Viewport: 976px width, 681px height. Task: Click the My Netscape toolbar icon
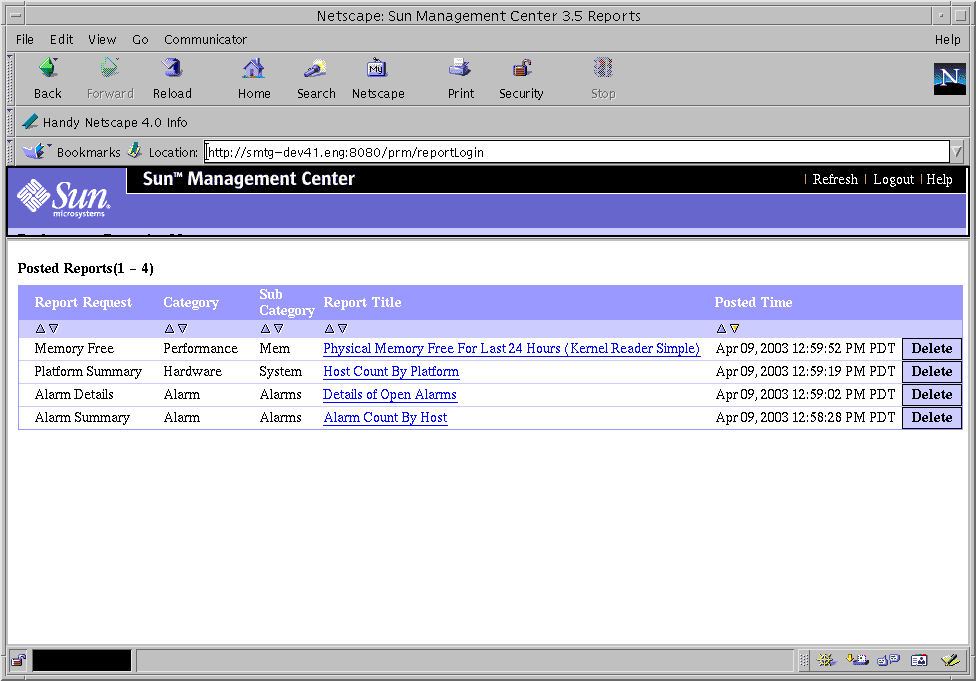[377, 68]
